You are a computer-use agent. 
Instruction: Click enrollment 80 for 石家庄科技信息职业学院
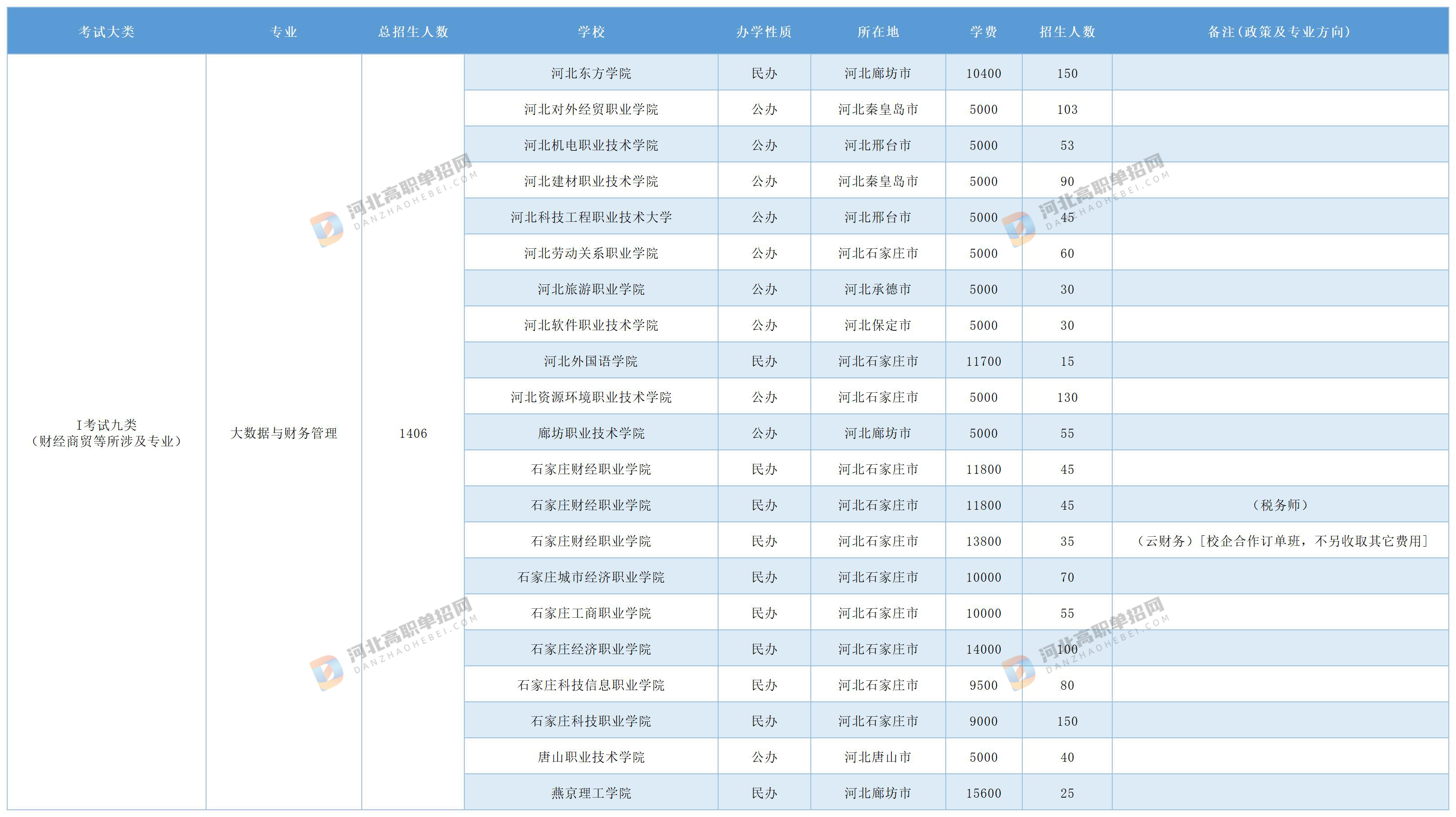click(x=1067, y=685)
